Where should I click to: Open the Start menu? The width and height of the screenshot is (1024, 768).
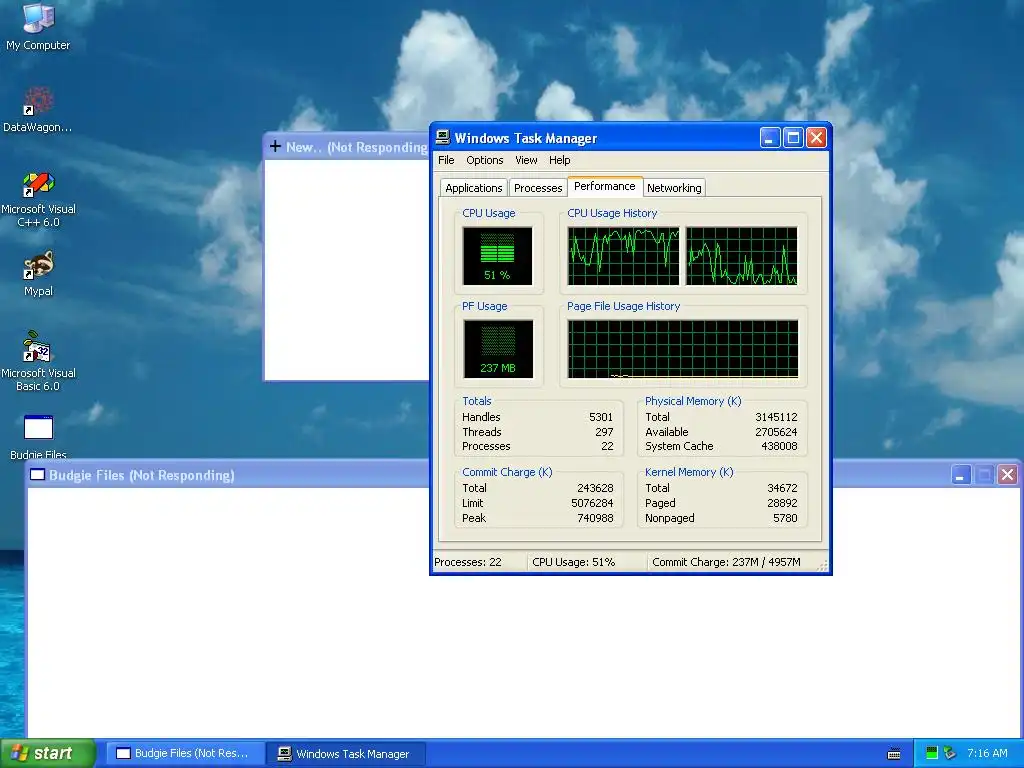point(48,753)
